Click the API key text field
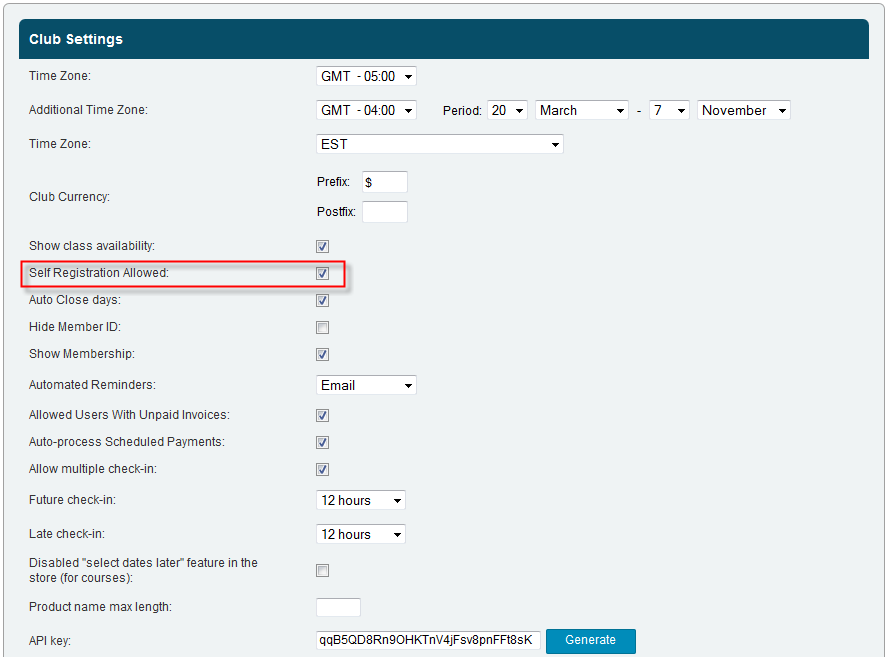This screenshot has width=885, height=657. [428, 640]
